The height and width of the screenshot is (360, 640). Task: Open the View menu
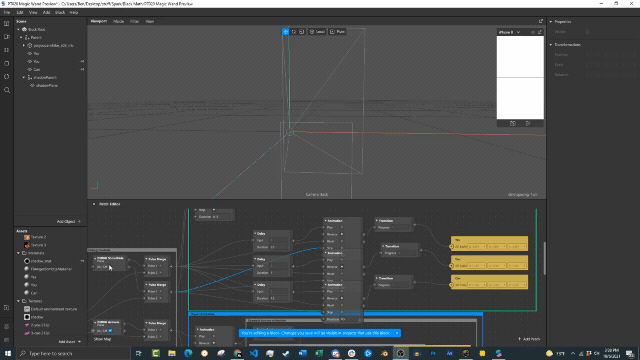[33, 13]
